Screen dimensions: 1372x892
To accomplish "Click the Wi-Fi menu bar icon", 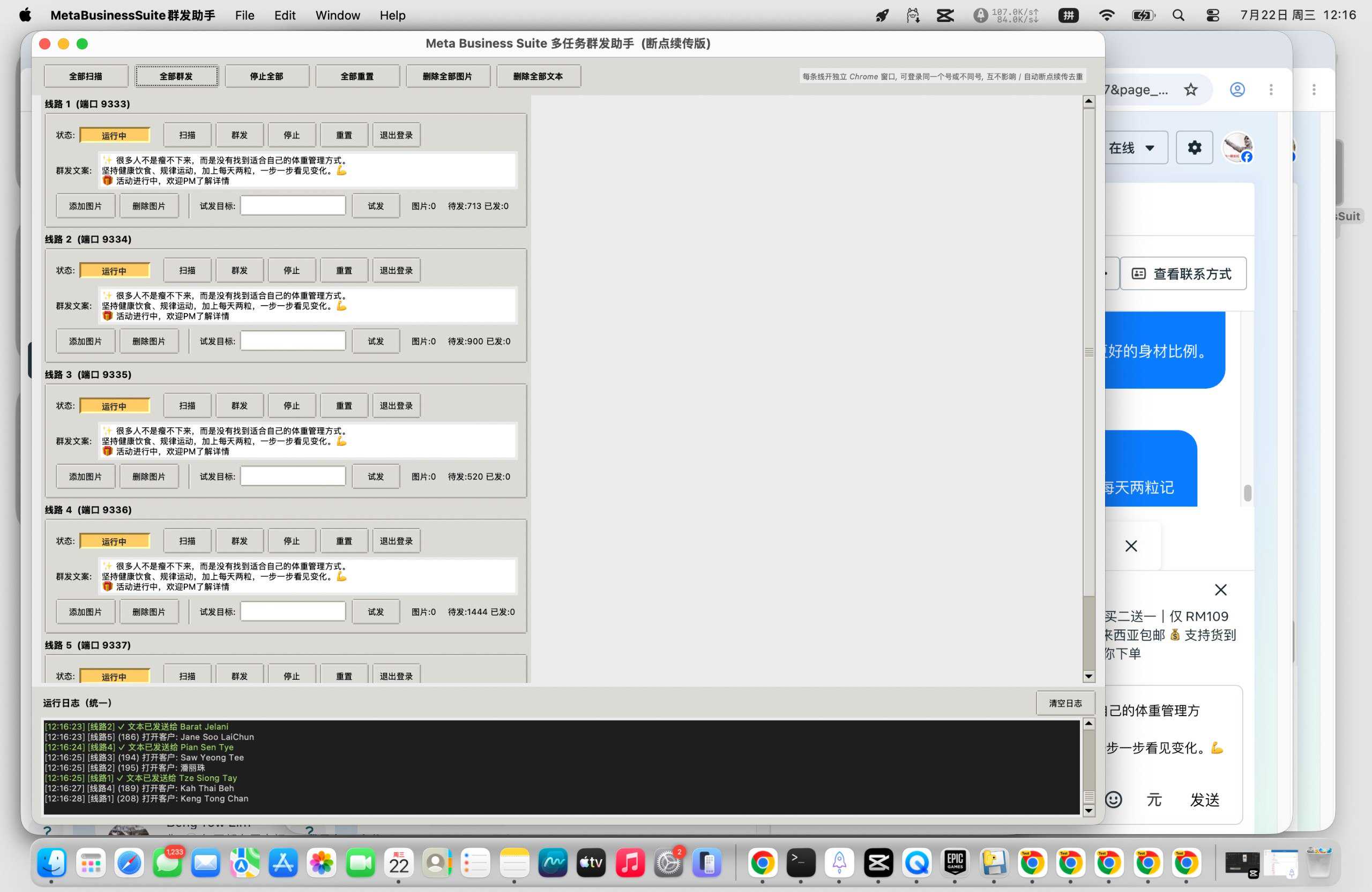I will 1106,15.
